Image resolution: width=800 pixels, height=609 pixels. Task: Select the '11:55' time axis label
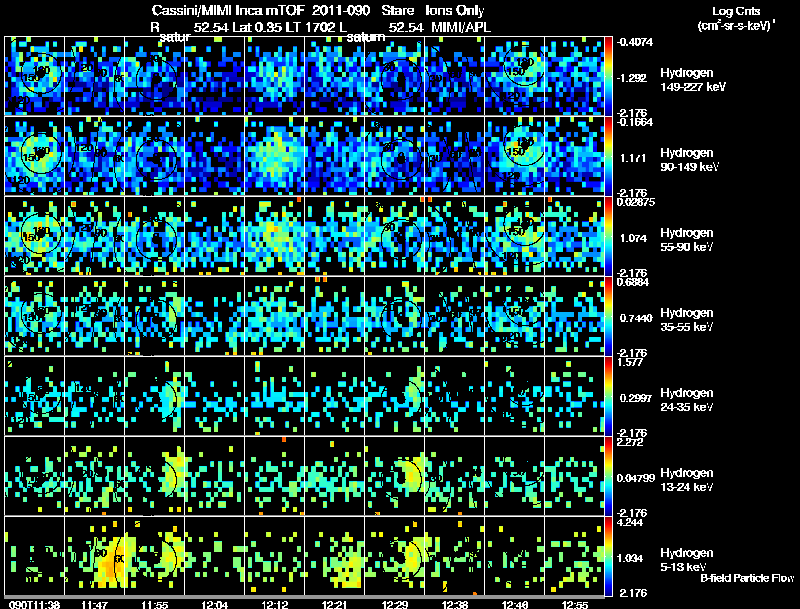155,604
